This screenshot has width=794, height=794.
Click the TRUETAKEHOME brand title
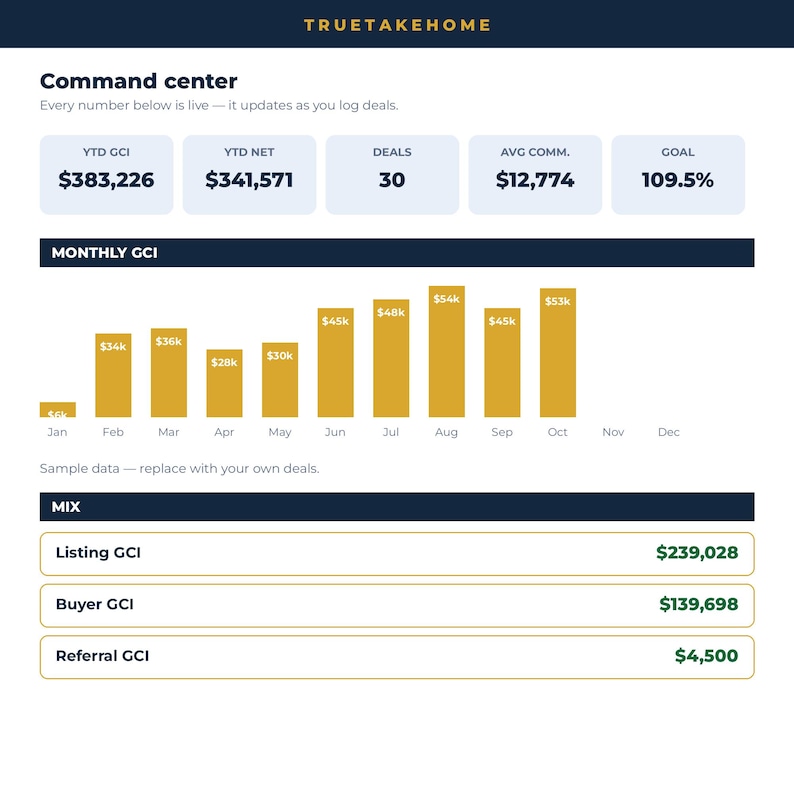click(397, 25)
